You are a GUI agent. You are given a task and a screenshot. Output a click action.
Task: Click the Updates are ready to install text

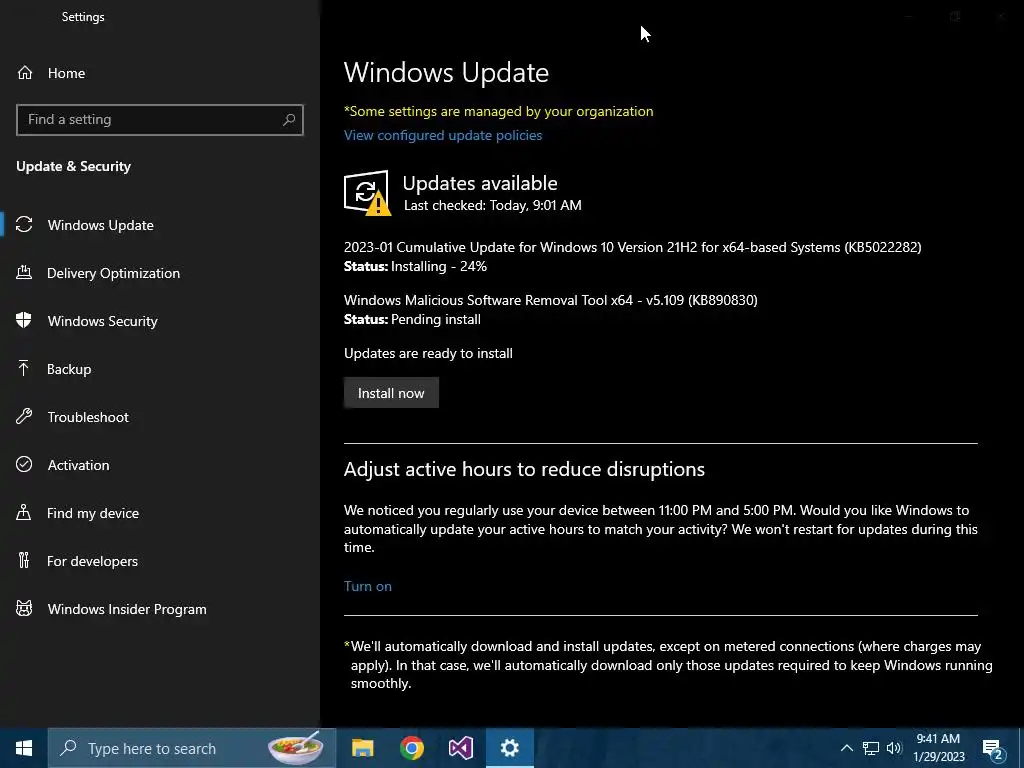[428, 353]
